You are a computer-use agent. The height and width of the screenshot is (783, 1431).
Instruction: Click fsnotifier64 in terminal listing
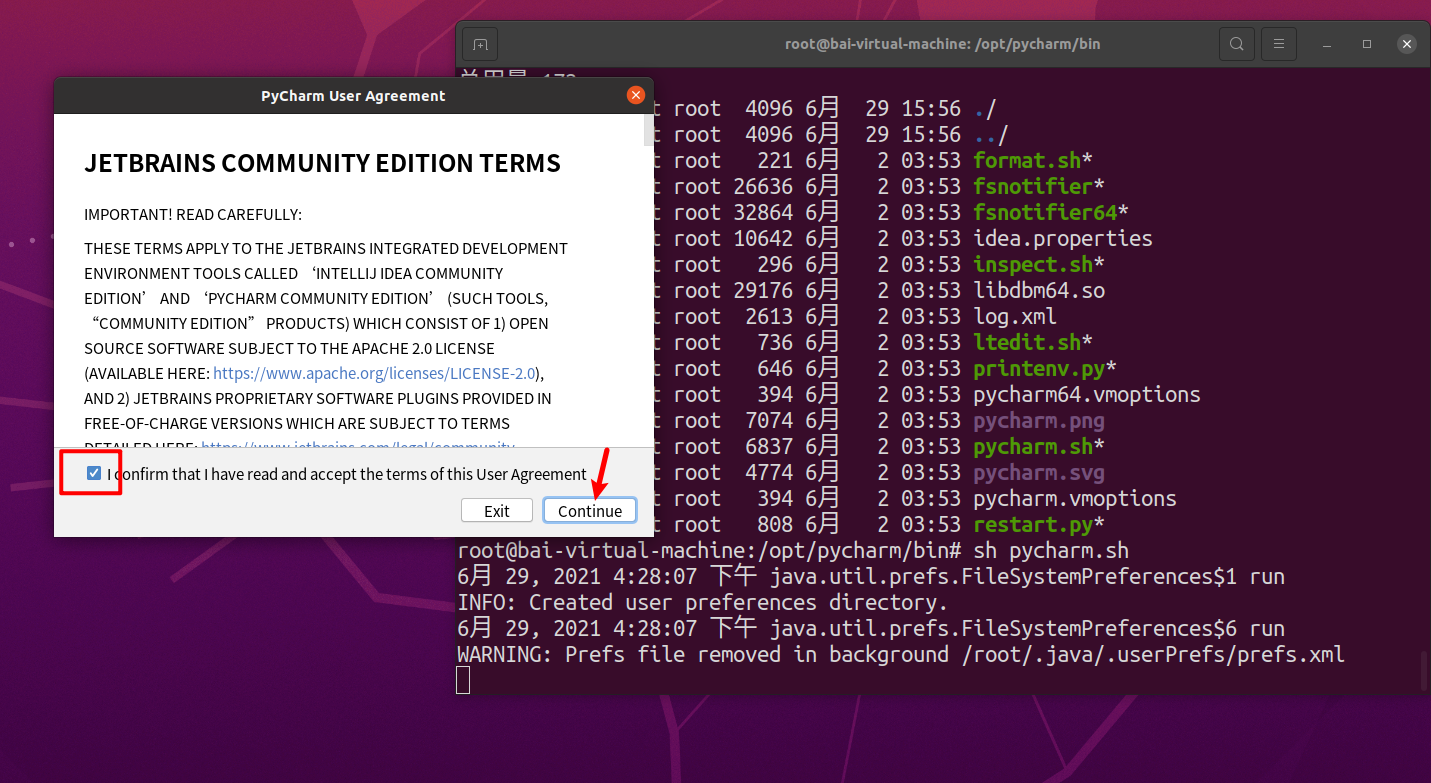click(1045, 212)
